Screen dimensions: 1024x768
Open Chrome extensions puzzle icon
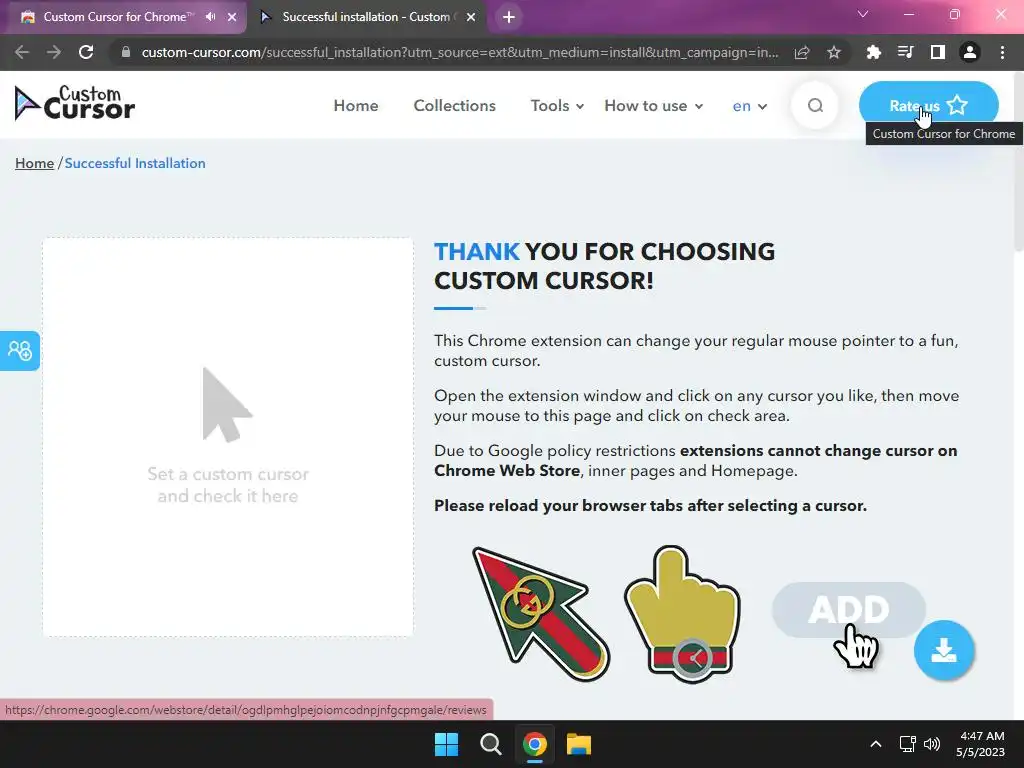click(873, 52)
